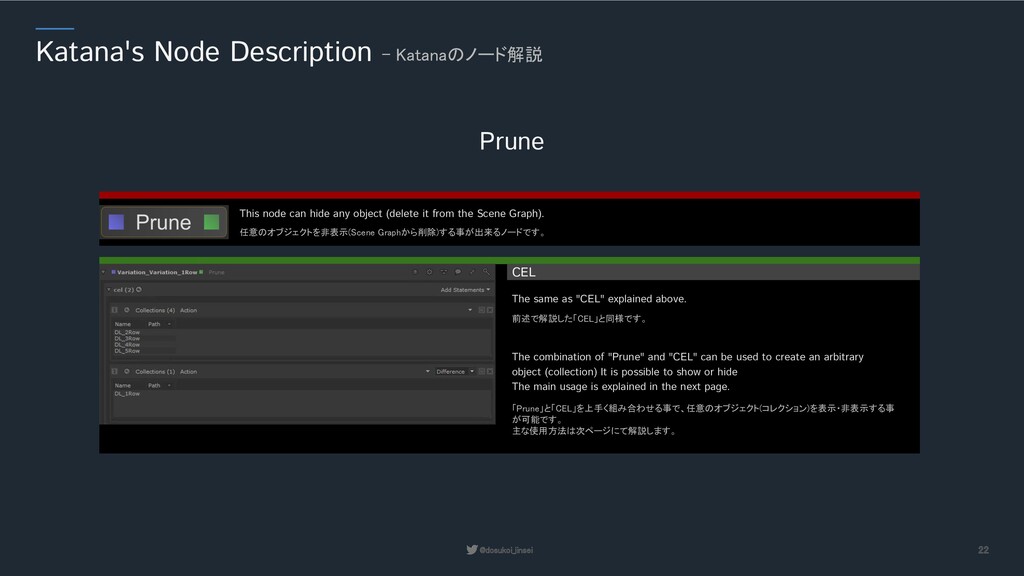Click the green square on the Prune node
Image resolution: width=1024 pixels, height=576 pixels.
click(211, 222)
